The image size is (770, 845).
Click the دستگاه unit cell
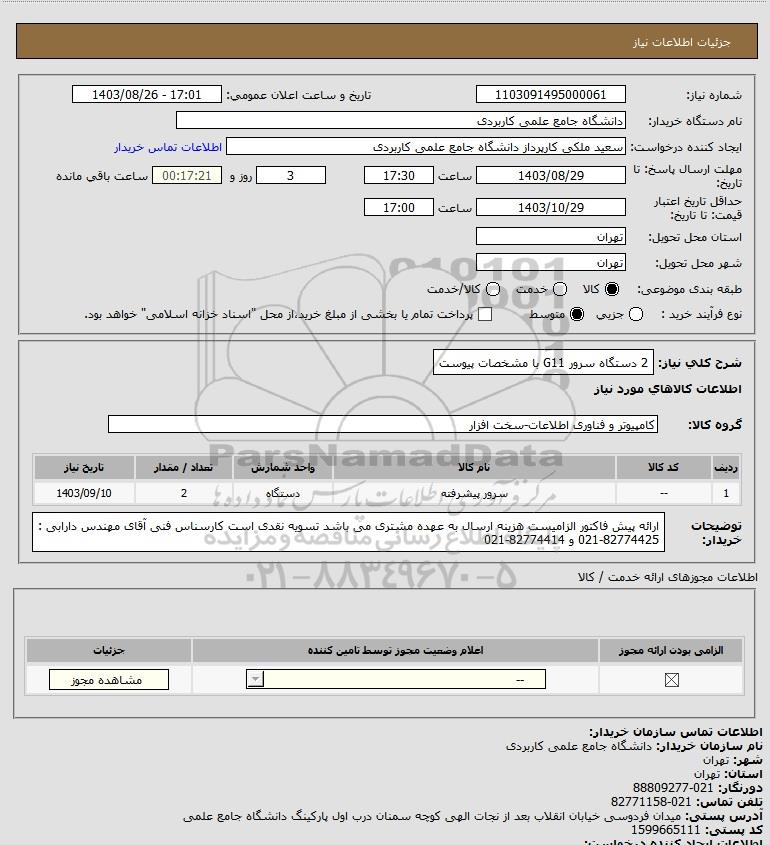point(283,493)
